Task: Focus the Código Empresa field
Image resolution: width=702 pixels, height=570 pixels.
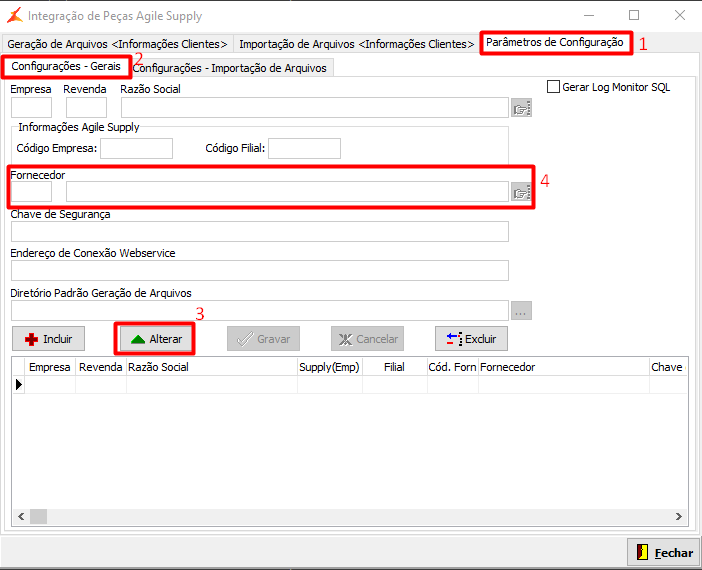Action: 137,148
